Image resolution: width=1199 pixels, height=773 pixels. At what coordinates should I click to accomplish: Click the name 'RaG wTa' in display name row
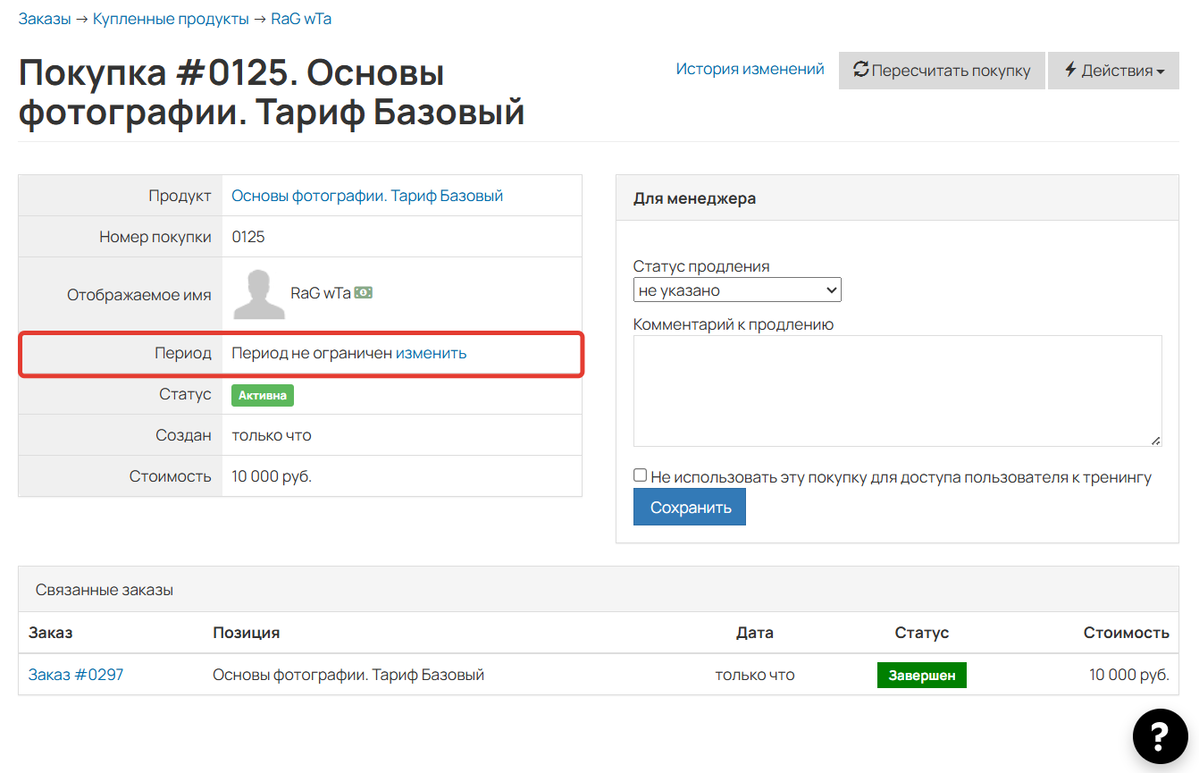[x=320, y=293]
